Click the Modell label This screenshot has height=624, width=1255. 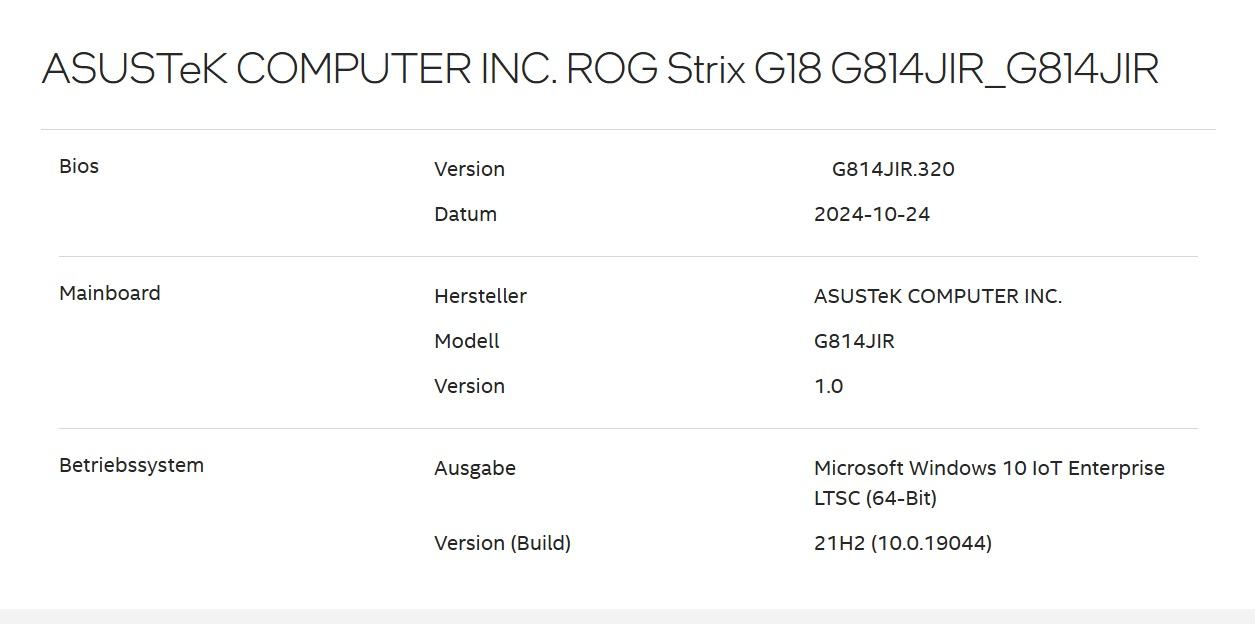tap(467, 341)
